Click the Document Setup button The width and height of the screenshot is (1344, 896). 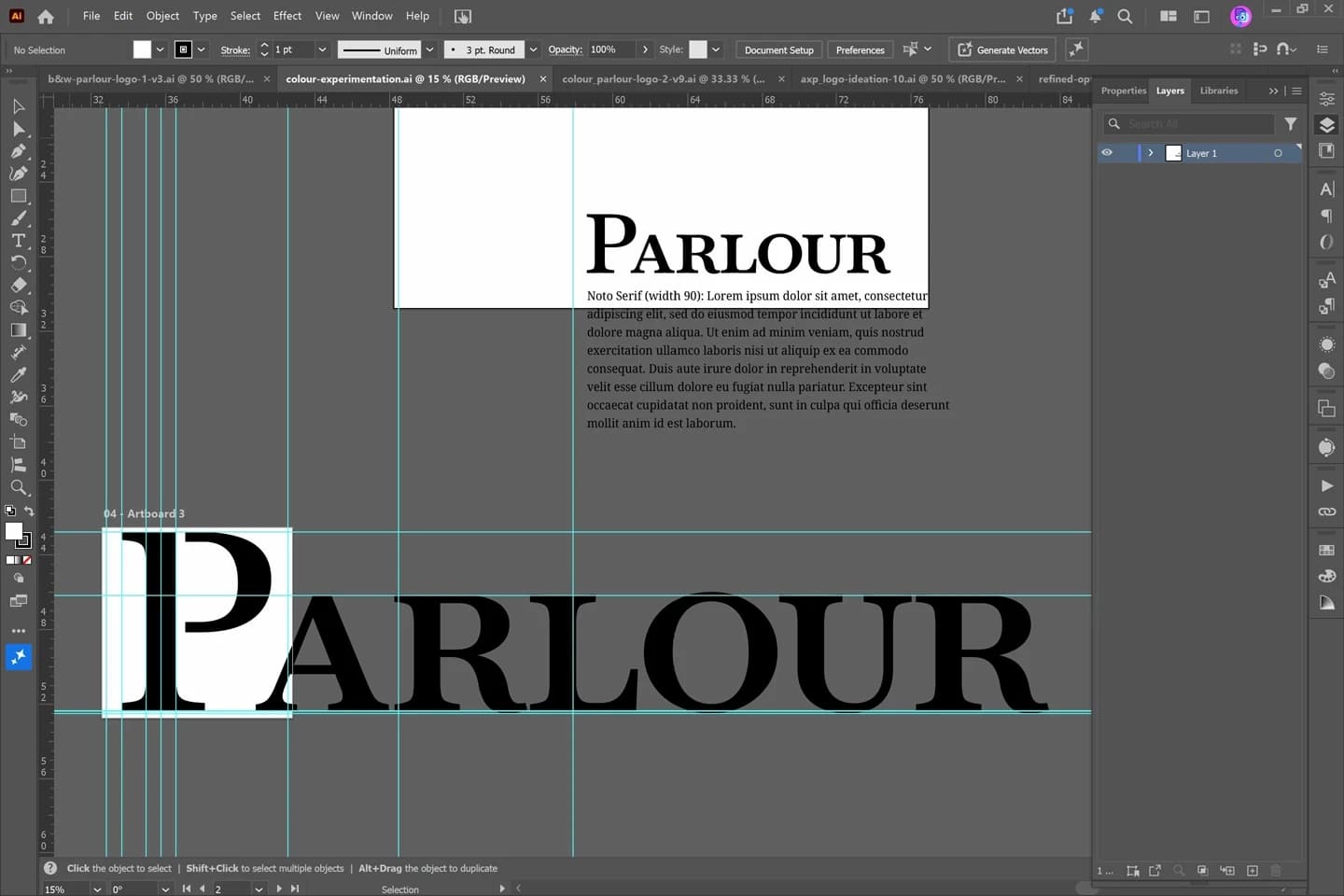(778, 50)
